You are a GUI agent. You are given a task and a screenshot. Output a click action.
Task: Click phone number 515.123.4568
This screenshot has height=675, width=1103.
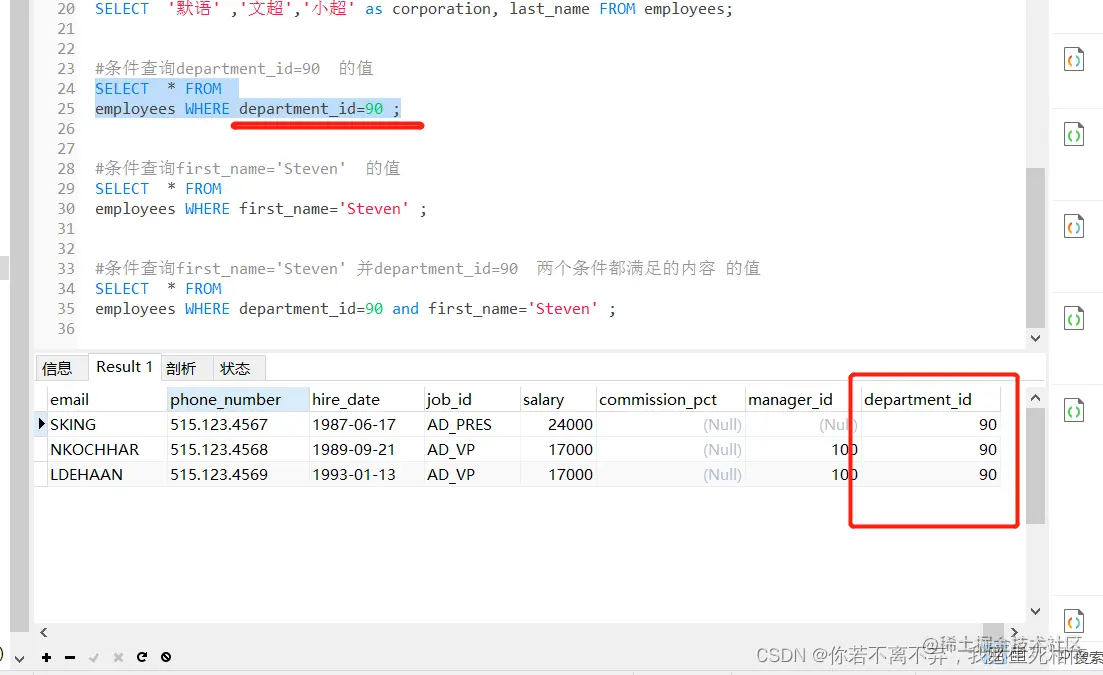(238, 449)
